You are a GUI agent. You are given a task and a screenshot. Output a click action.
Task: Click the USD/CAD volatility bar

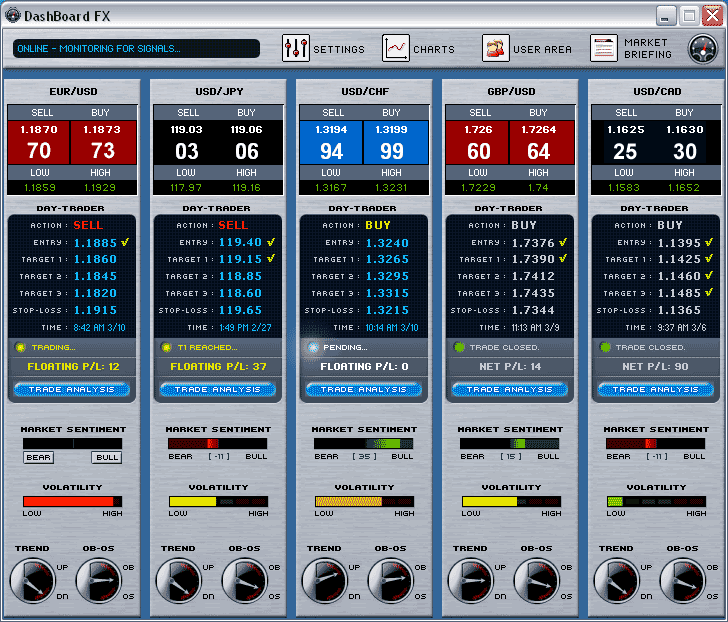coord(656,501)
